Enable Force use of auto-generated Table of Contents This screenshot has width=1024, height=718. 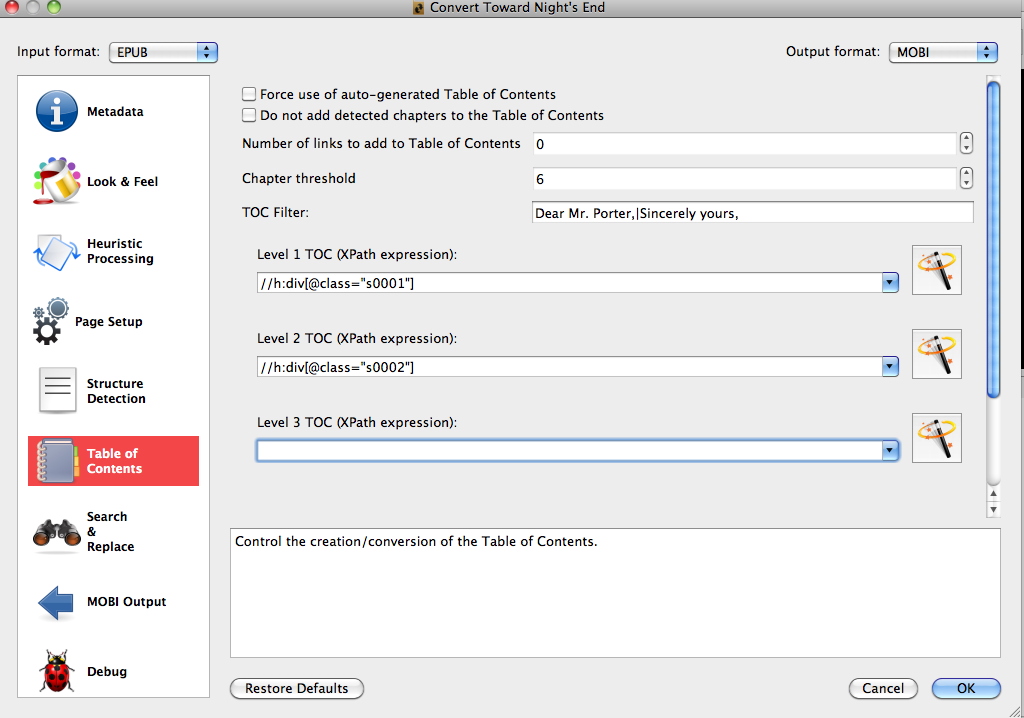[x=249, y=94]
